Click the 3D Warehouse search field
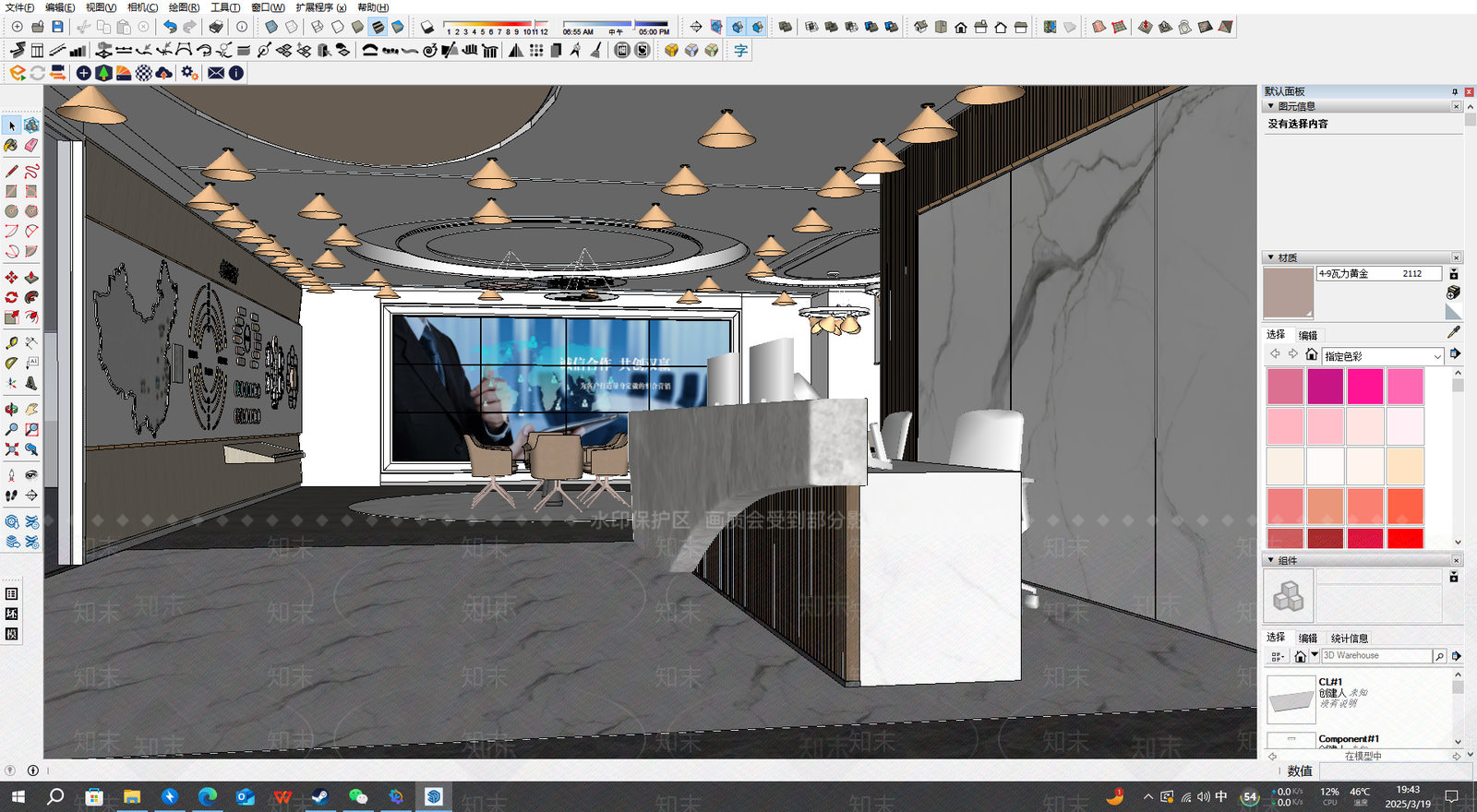This screenshot has height=812, width=1477. pos(1376,656)
